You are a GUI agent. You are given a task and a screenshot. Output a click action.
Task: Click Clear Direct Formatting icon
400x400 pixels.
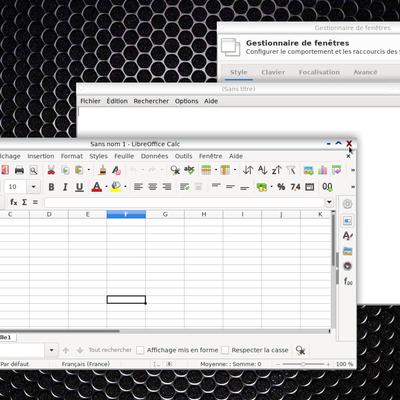pyautogui.click(x=116, y=170)
